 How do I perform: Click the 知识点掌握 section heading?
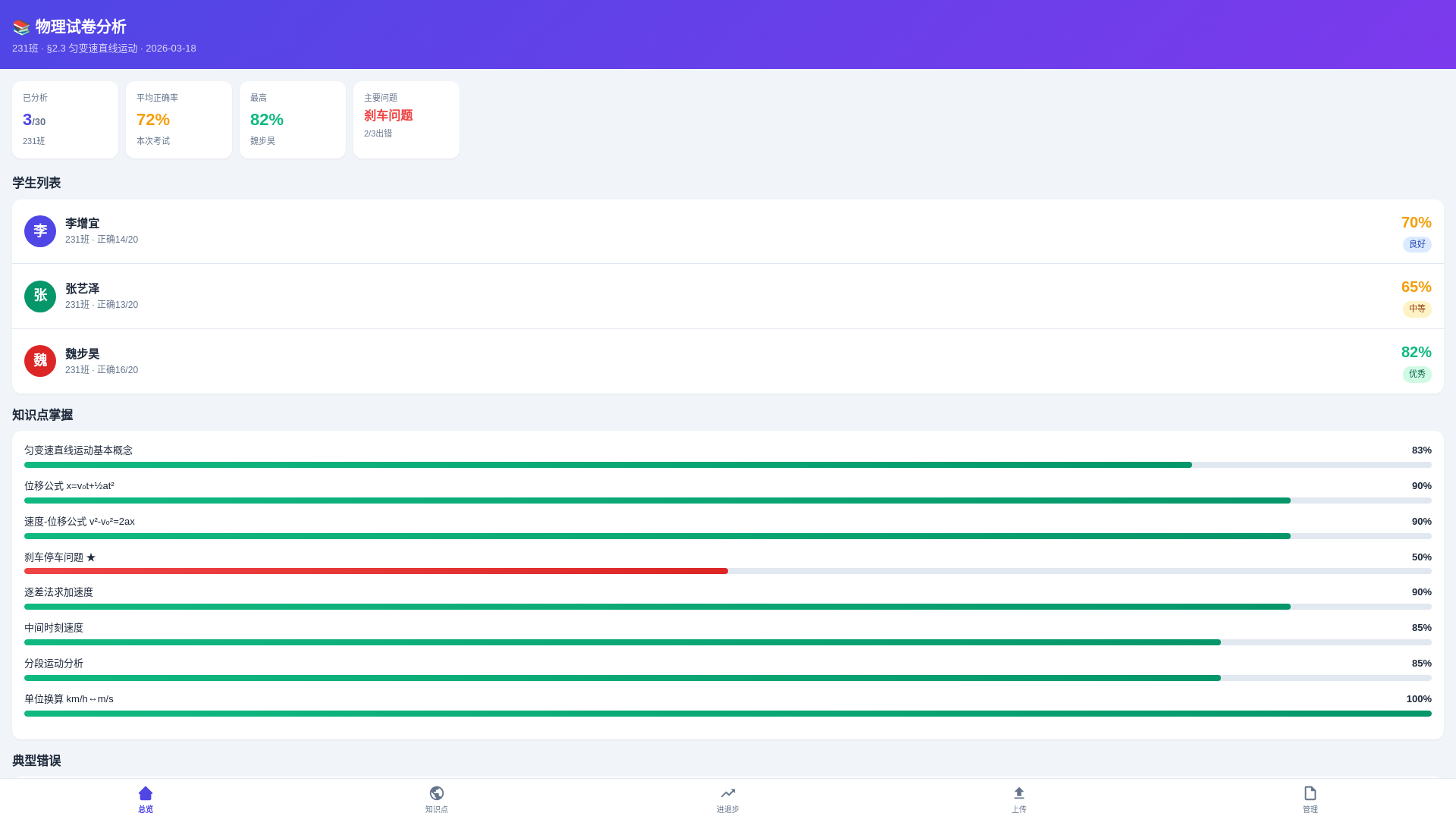[x=42, y=415]
